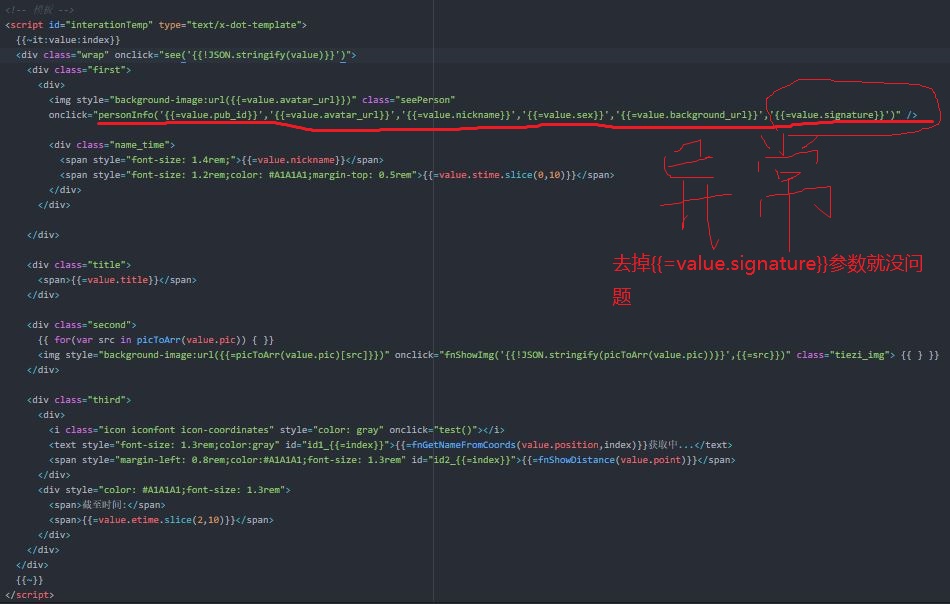Click the {{=value.title}} span content
This screenshot has height=604, width=950.
[115, 280]
